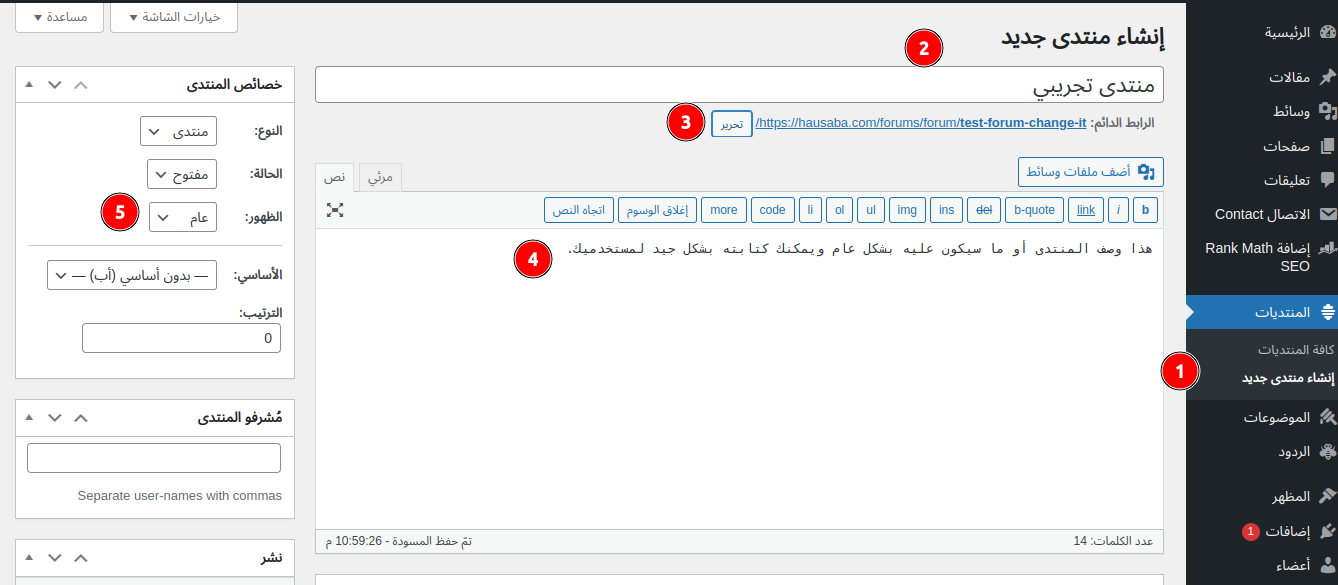Open the الرئيسية dashboard icon
Viewport: 1338px width, 585px height.
(1327, 32)
